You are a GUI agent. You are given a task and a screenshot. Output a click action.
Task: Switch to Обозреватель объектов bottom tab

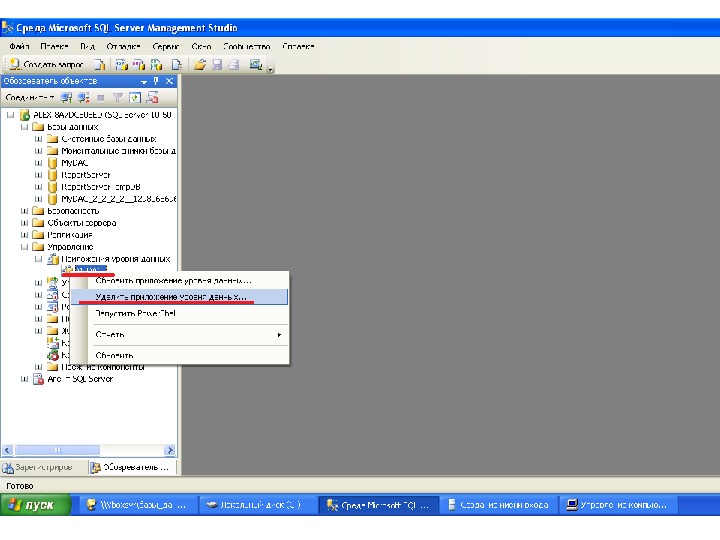pos(132,467)
